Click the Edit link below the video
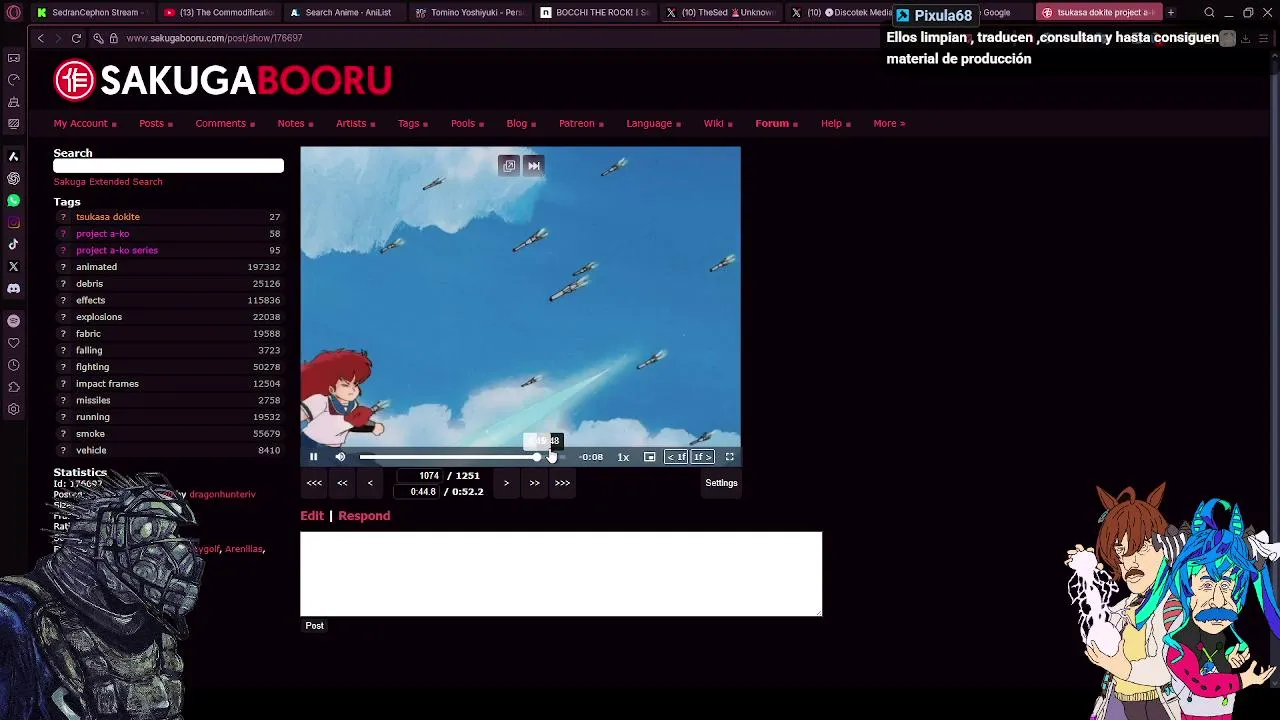The height and width of the screenshot is (720, 1280). 312,516
